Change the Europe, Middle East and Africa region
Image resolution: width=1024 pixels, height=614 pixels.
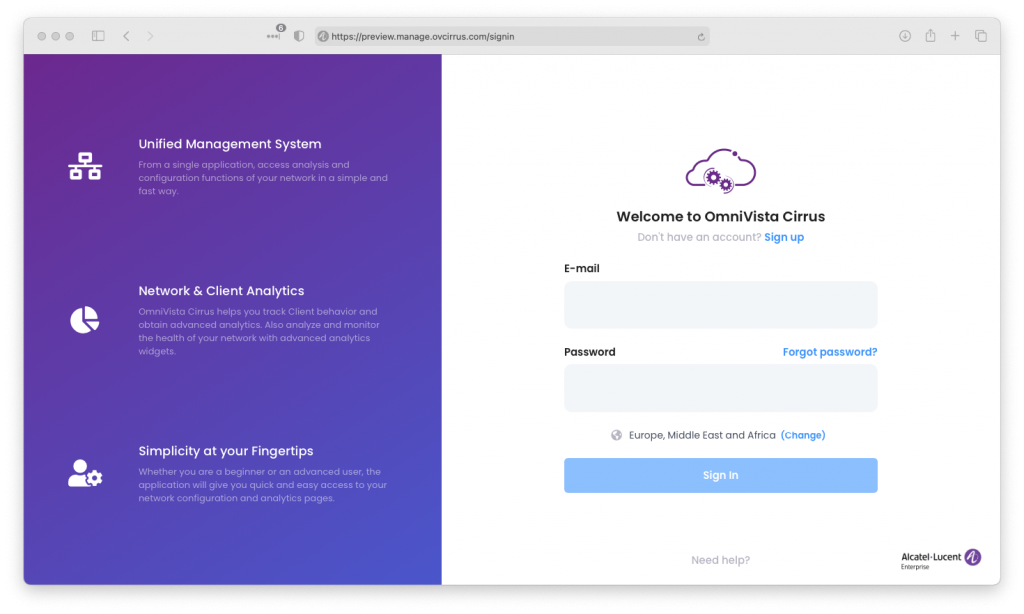point(803,435)
